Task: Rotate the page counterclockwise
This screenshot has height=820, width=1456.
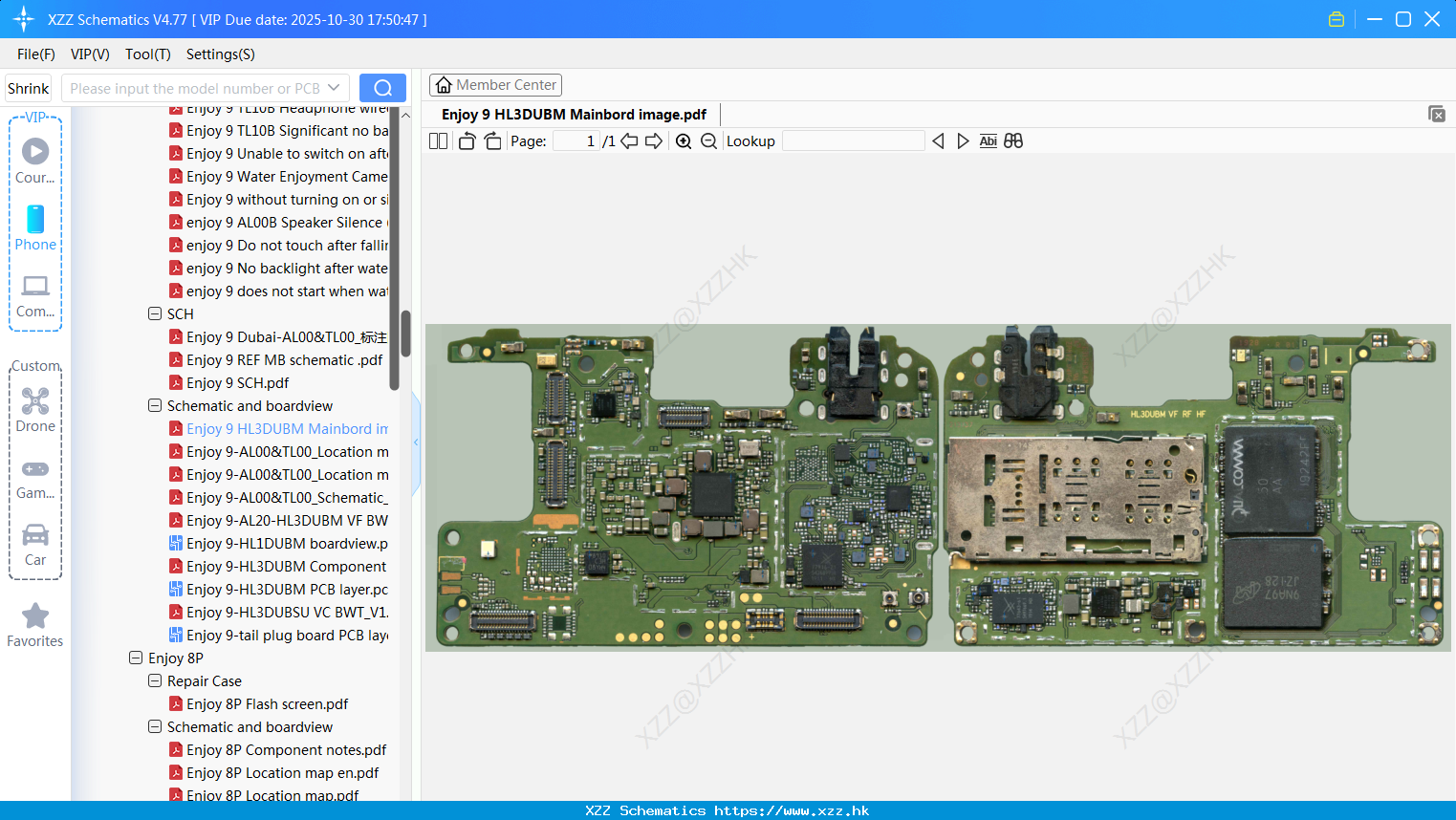Action: (x=467, y=141)
